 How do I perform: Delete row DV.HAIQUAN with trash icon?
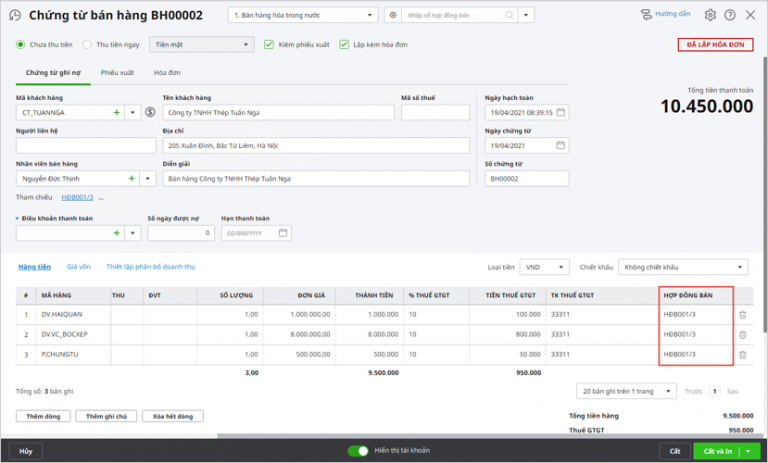coord(743,315)
